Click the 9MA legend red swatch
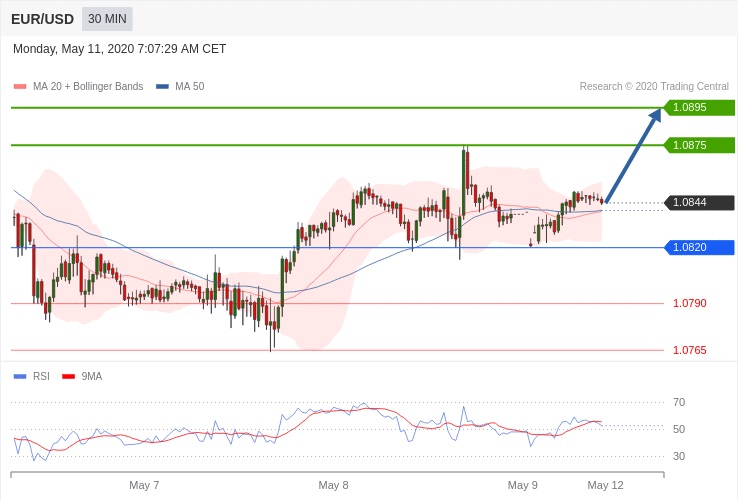Image resolution: width=738 pixels, height=500 pixels. coord(69,377)
